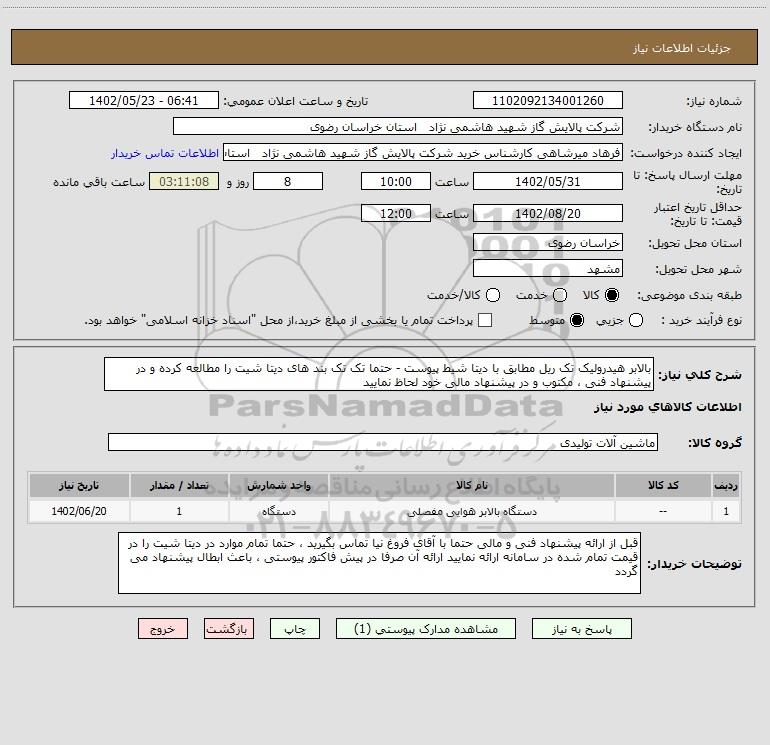The height and width of the screenshot is (745, 770).
Task: Click the row number cell 1
Action: [726, 511]
